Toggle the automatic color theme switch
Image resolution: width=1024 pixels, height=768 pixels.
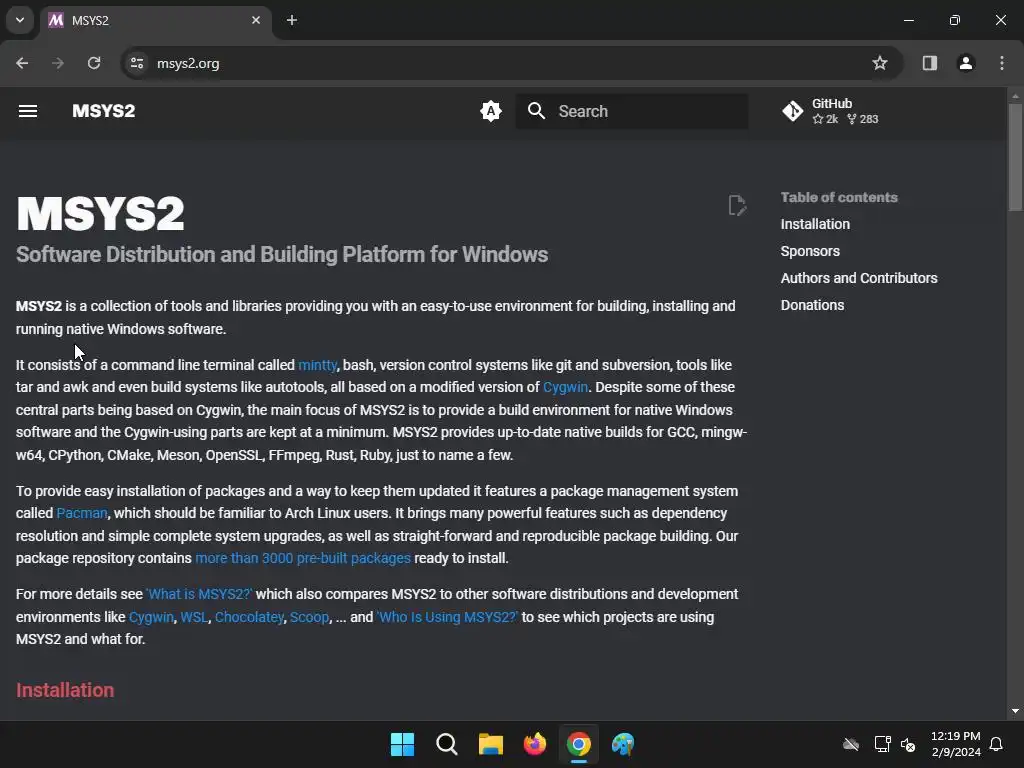point(490,111)
